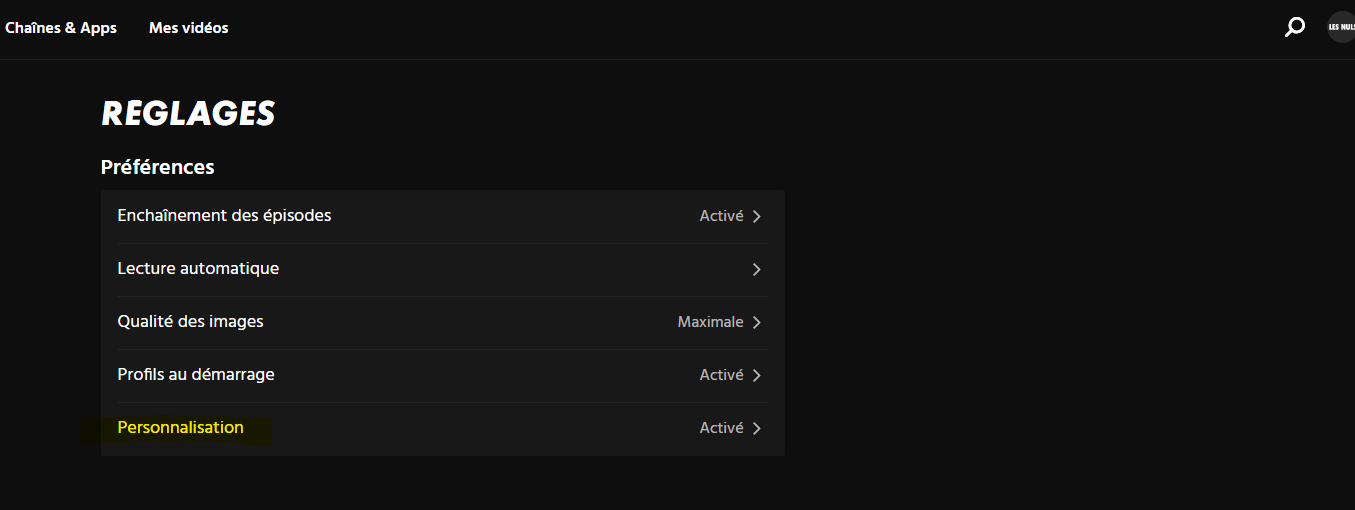Click the Les Nuls profile avatar
The height and width of the screenshot is (510, 1355).
[1340, 27]
